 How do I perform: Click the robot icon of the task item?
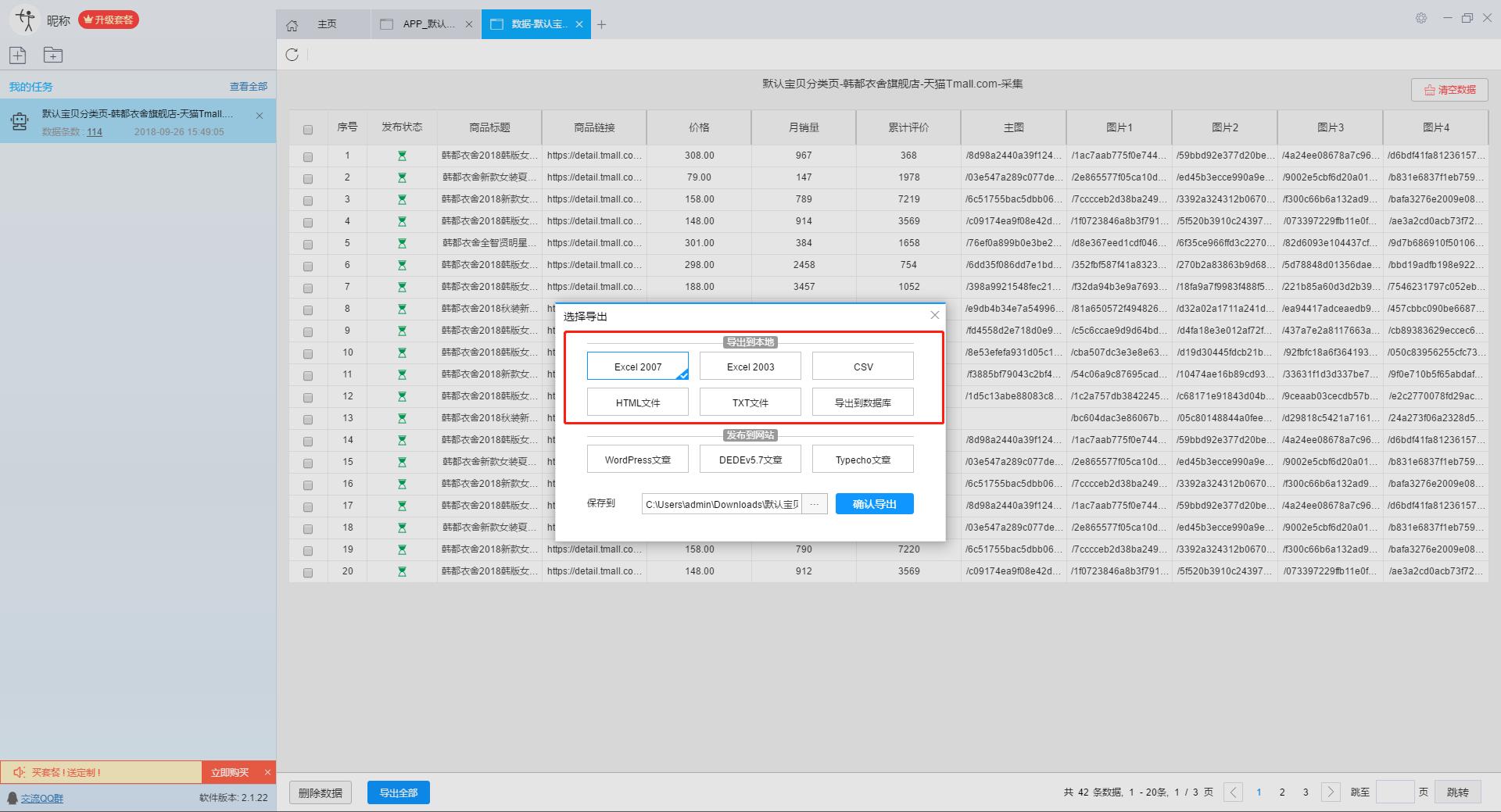(20, 121)
